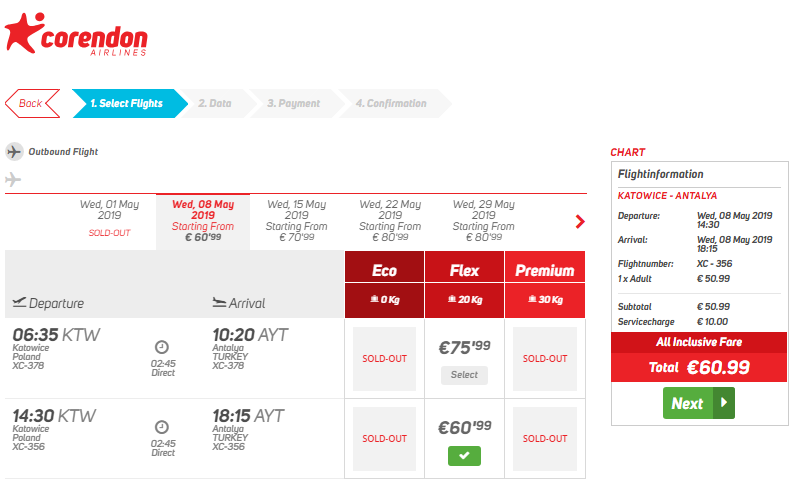Click the Corendon Airlines logo

[76, 34]
